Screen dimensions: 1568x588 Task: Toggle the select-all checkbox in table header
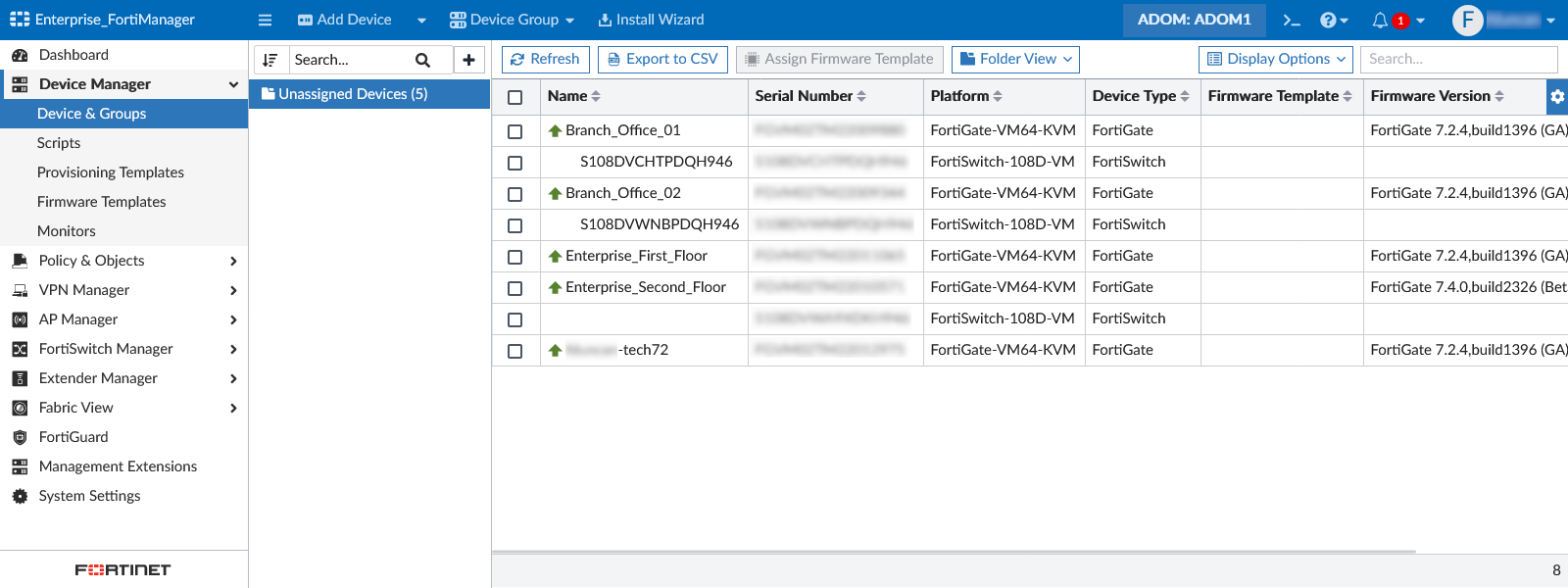click(x=514, y=97)
